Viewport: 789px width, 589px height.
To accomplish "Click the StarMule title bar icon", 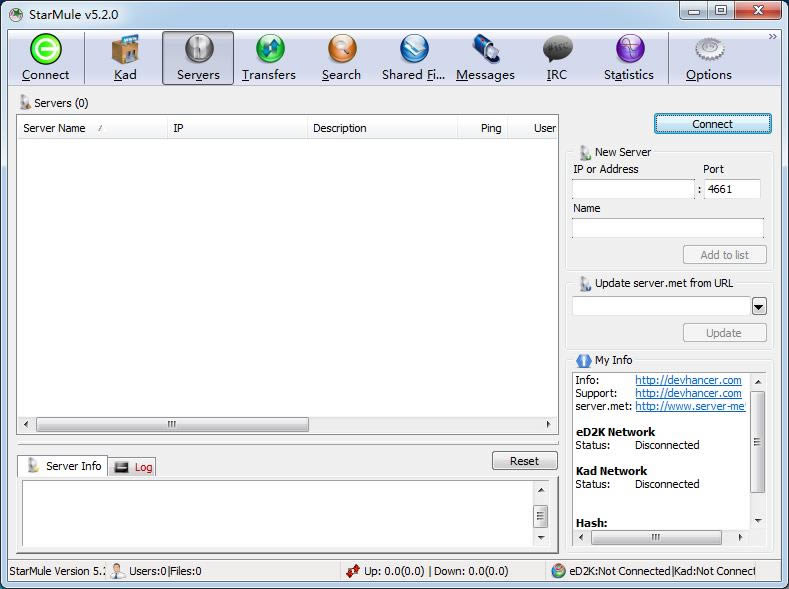I will pyautogui.click(x=16, y=14).
